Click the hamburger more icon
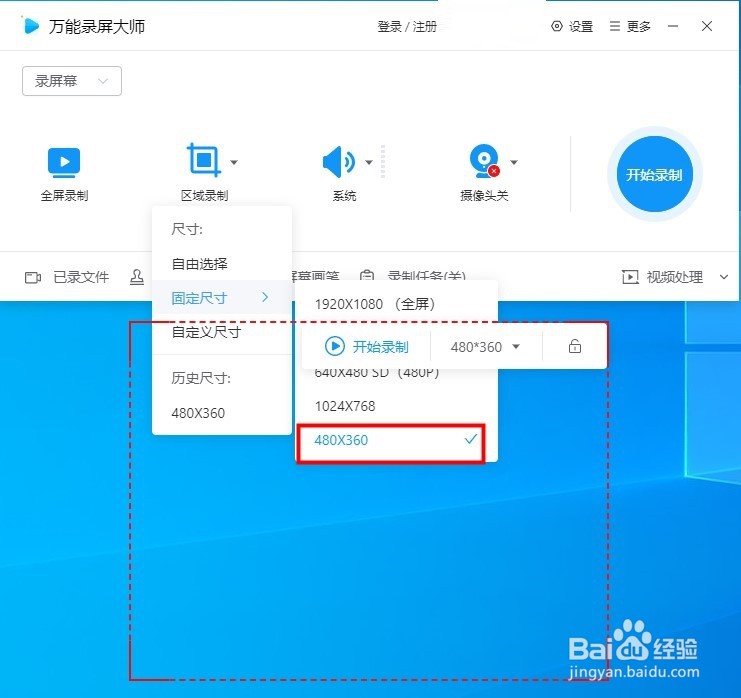The width and height of the screenshot is (741, 698). 614,26
